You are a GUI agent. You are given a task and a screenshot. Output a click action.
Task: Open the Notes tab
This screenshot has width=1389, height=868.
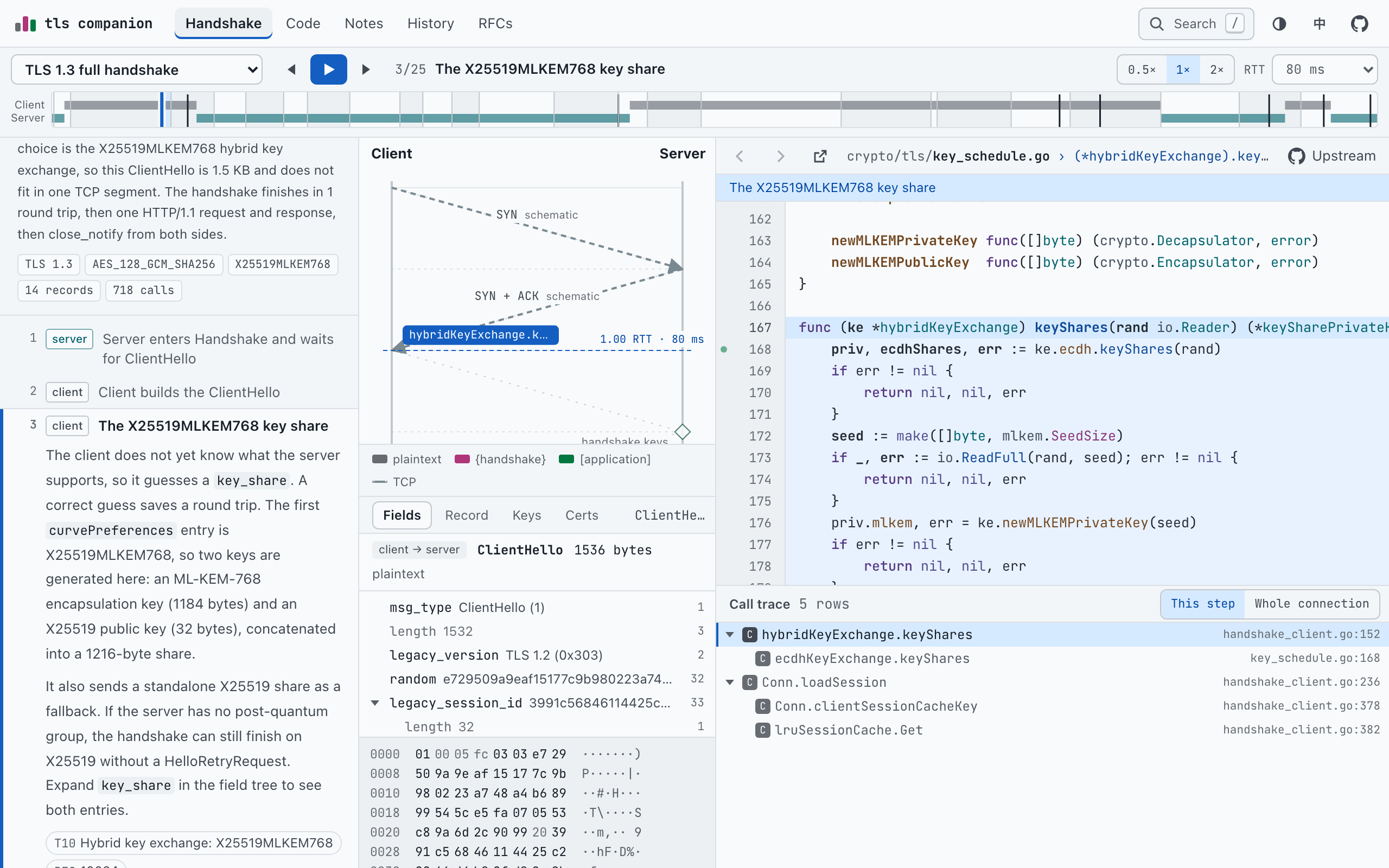[x=364, y=23]
